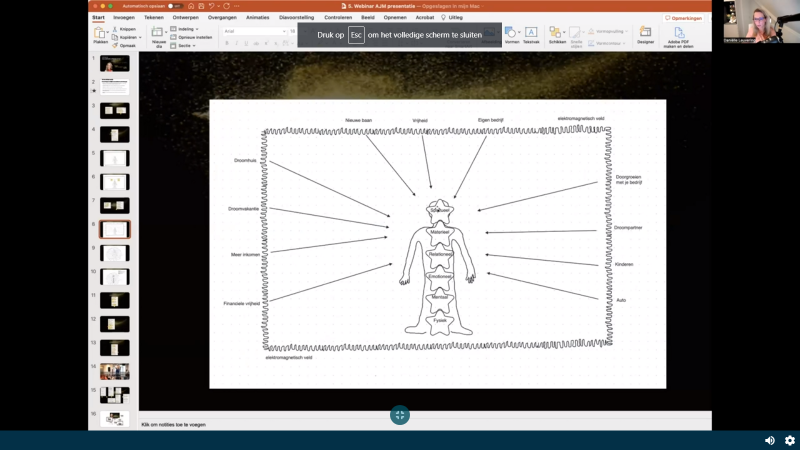The image size is (800, 450).
Task: Open the Designer pane icon
Action: click(645, 34)
